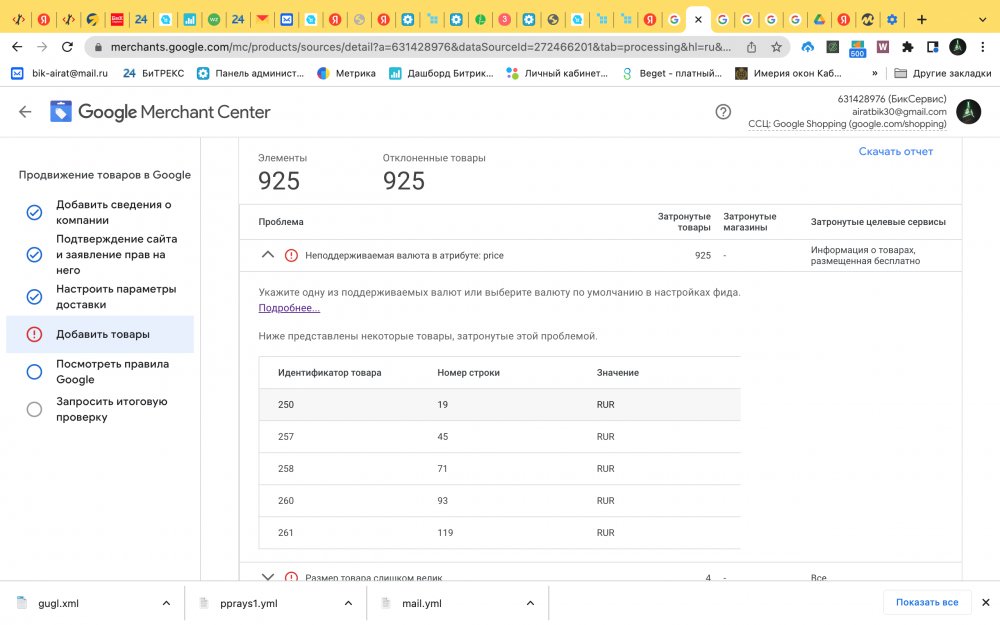The width and height of the screenshot is (1000, 625).
Task: Open download options for gugl.xml file
Action: (x=166, y=603)
